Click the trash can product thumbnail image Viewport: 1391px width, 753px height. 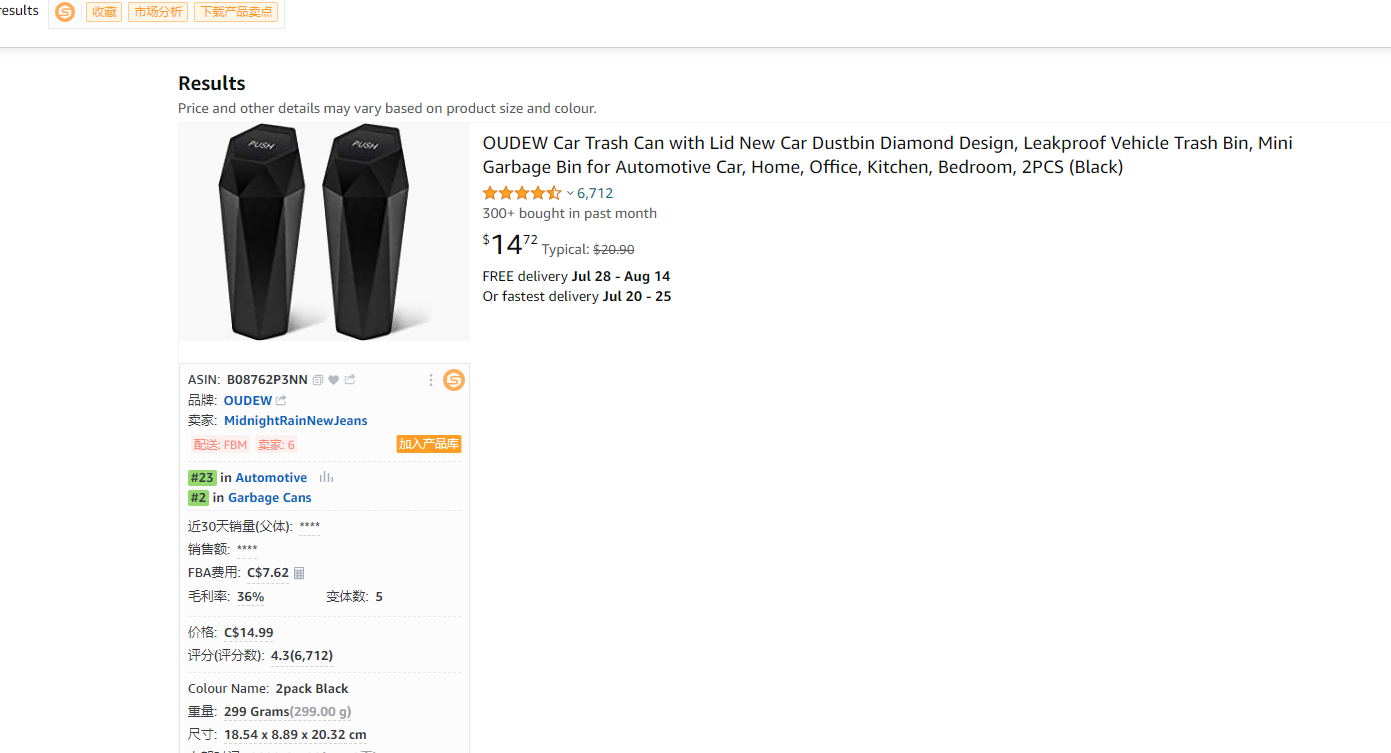324,232
